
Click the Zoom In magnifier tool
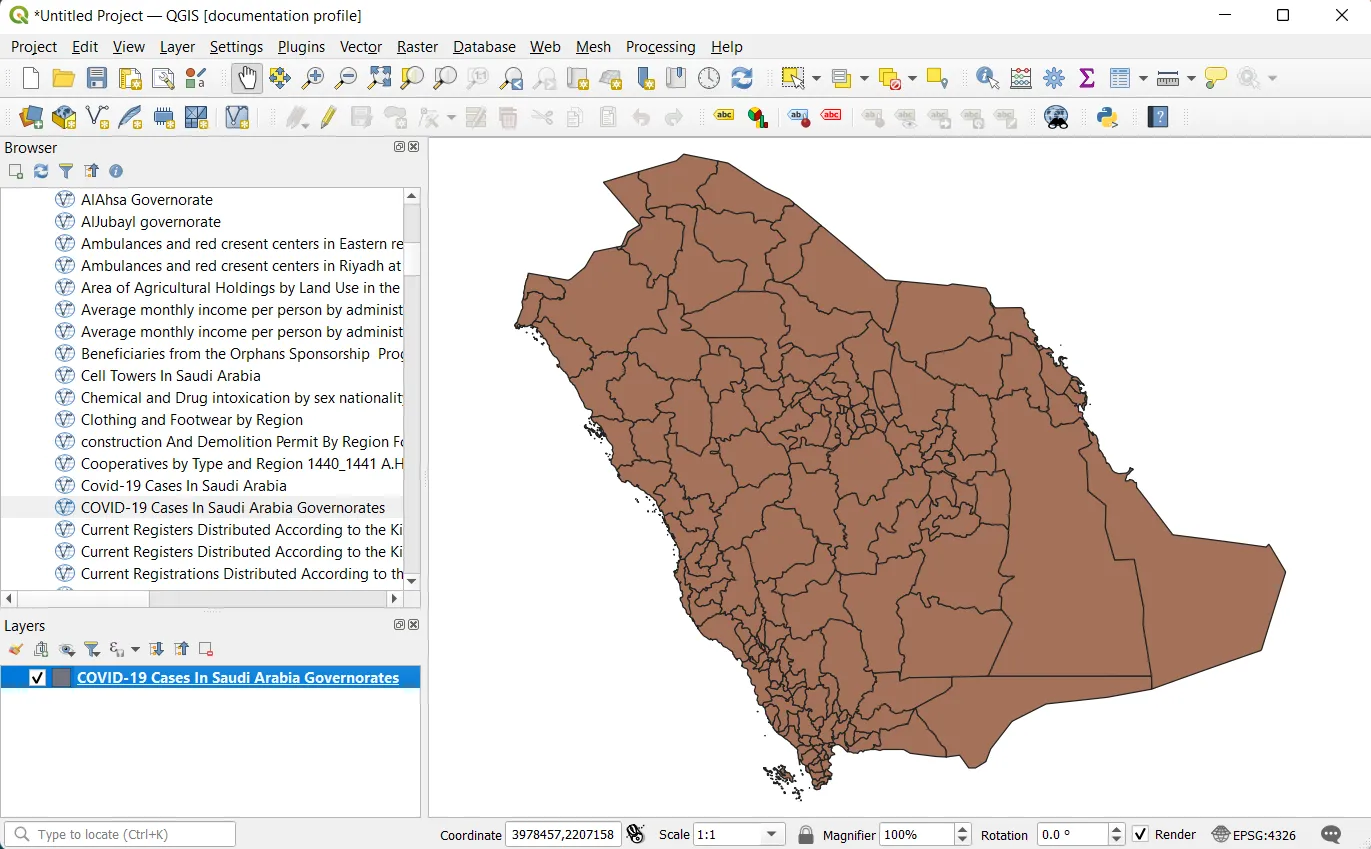pos(313,78)
